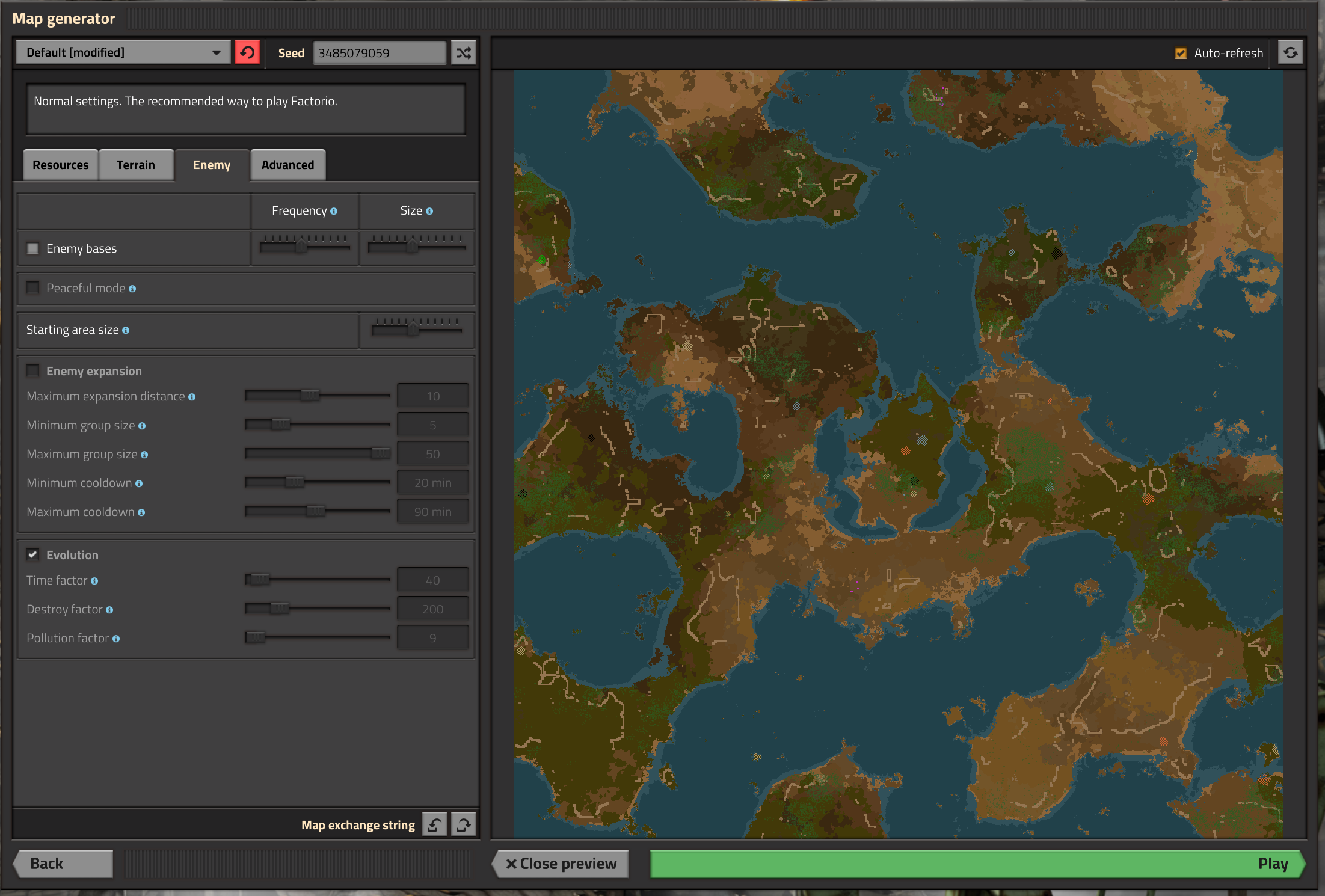This screenshot has height=896, width=1325.
Task: Click the Maximum group size slider
Action: [317, 453]
